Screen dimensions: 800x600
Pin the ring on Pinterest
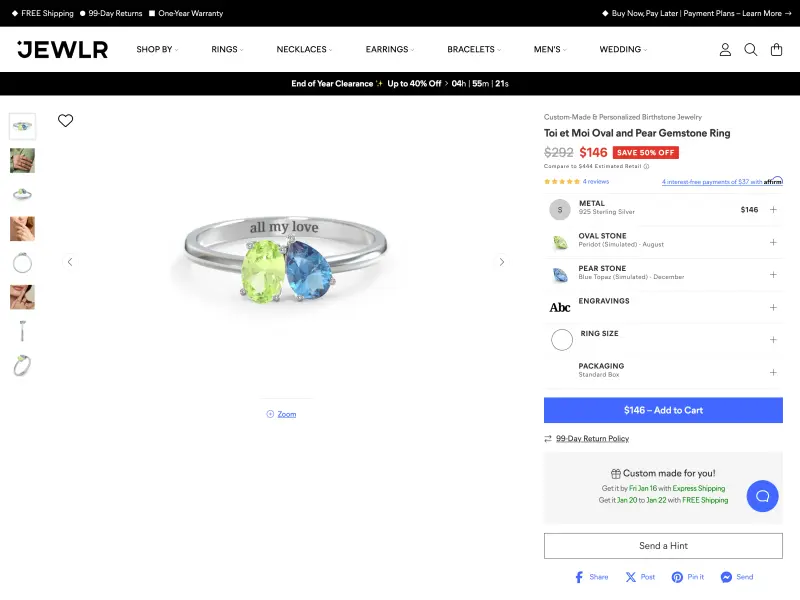(688, 577)
